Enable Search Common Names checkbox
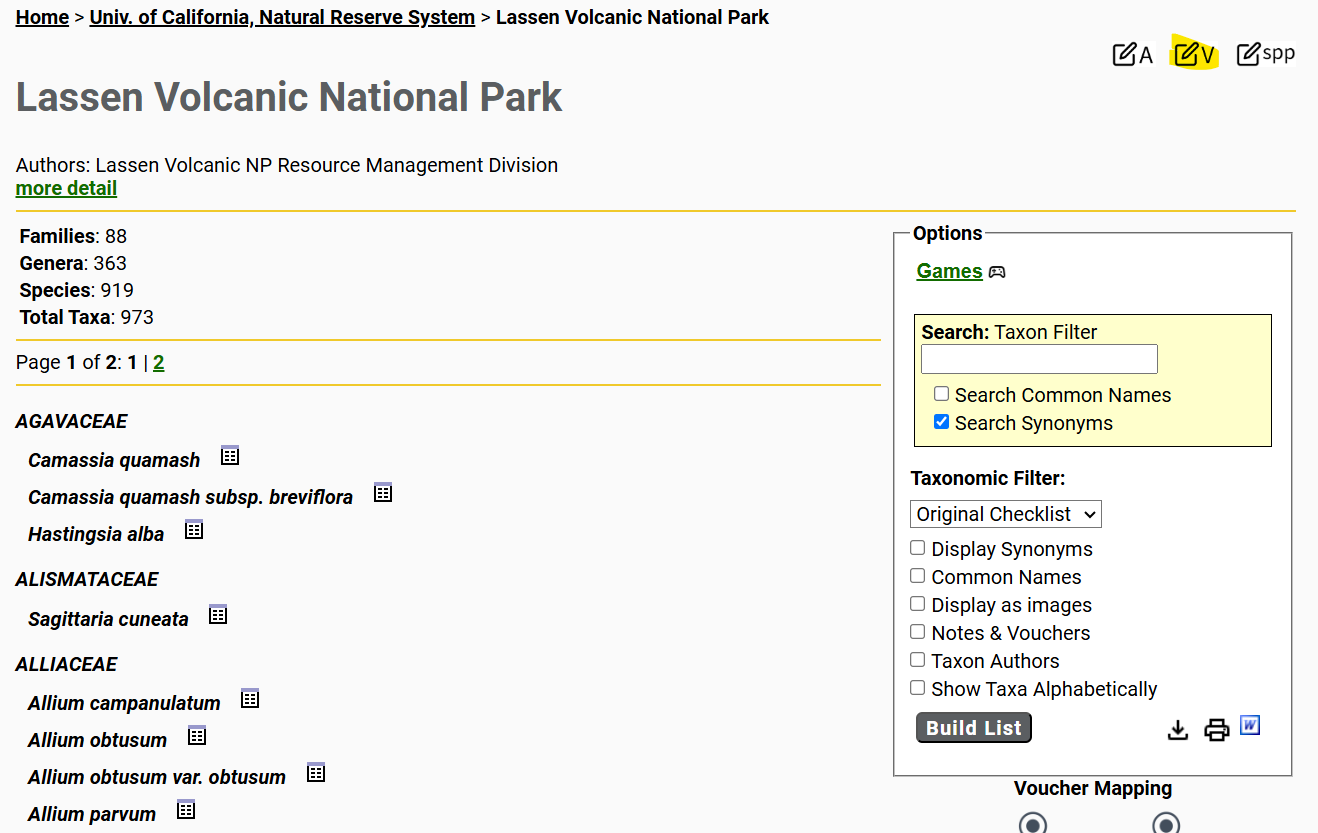Image resolution: width=1318 pixels, height=833 pixels. click(x=941, y=394)
